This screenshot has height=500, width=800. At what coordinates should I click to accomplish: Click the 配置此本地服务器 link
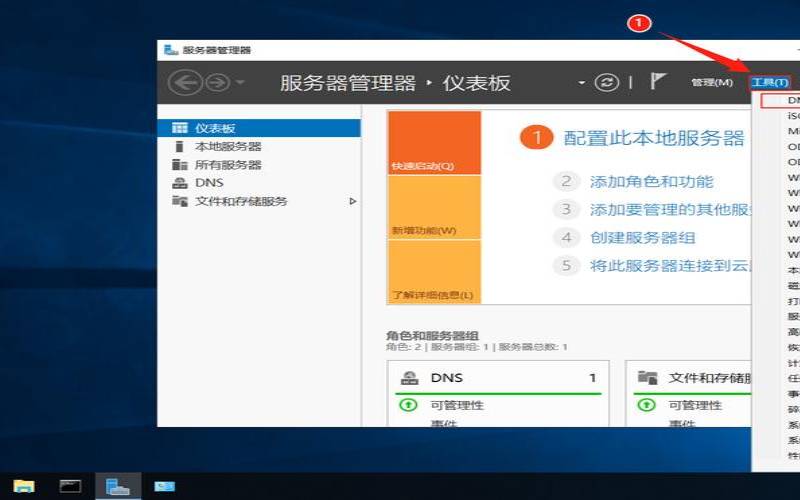pyautogui.click(x=653, y=138)
